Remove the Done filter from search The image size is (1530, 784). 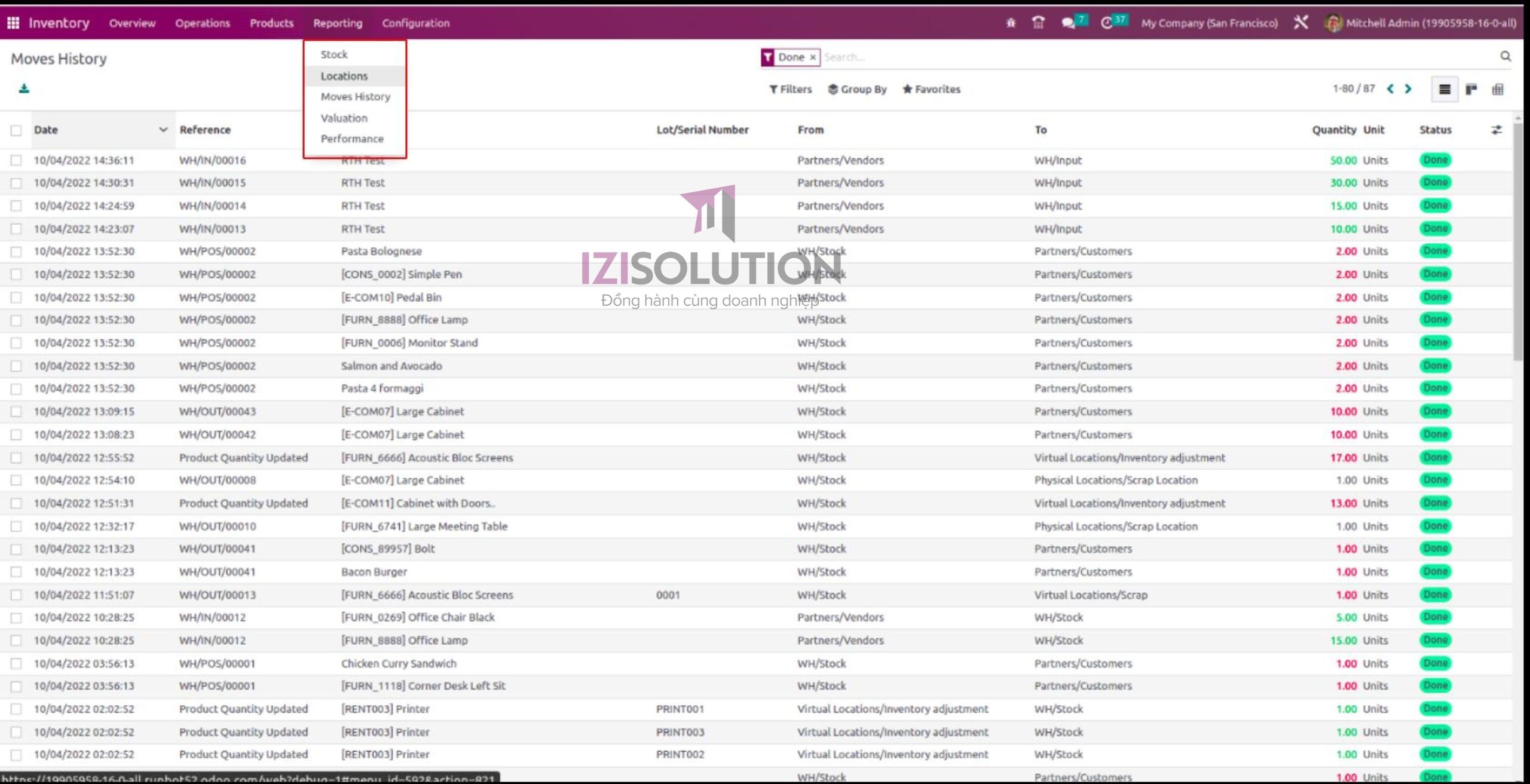point(813,57)
